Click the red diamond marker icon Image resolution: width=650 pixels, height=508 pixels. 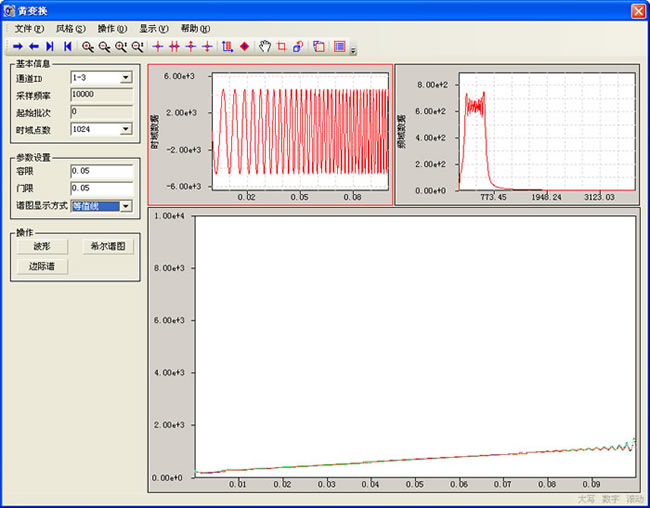coord(244,46)
